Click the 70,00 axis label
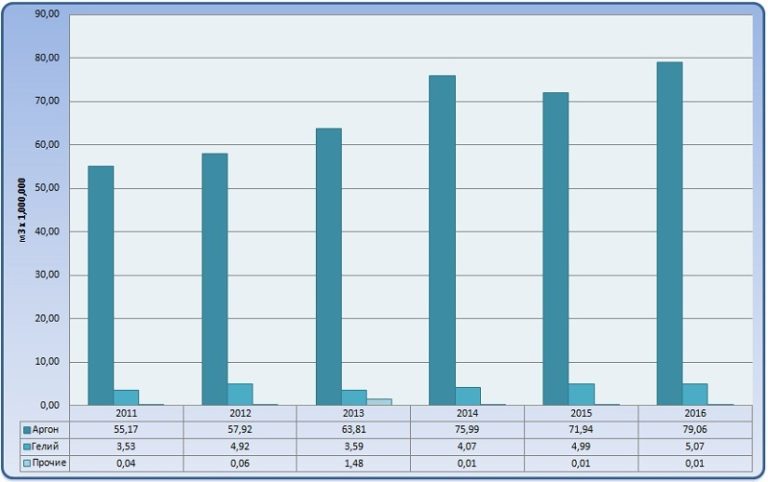The width and height of the screenshot is (768, 482). point(47,101)
